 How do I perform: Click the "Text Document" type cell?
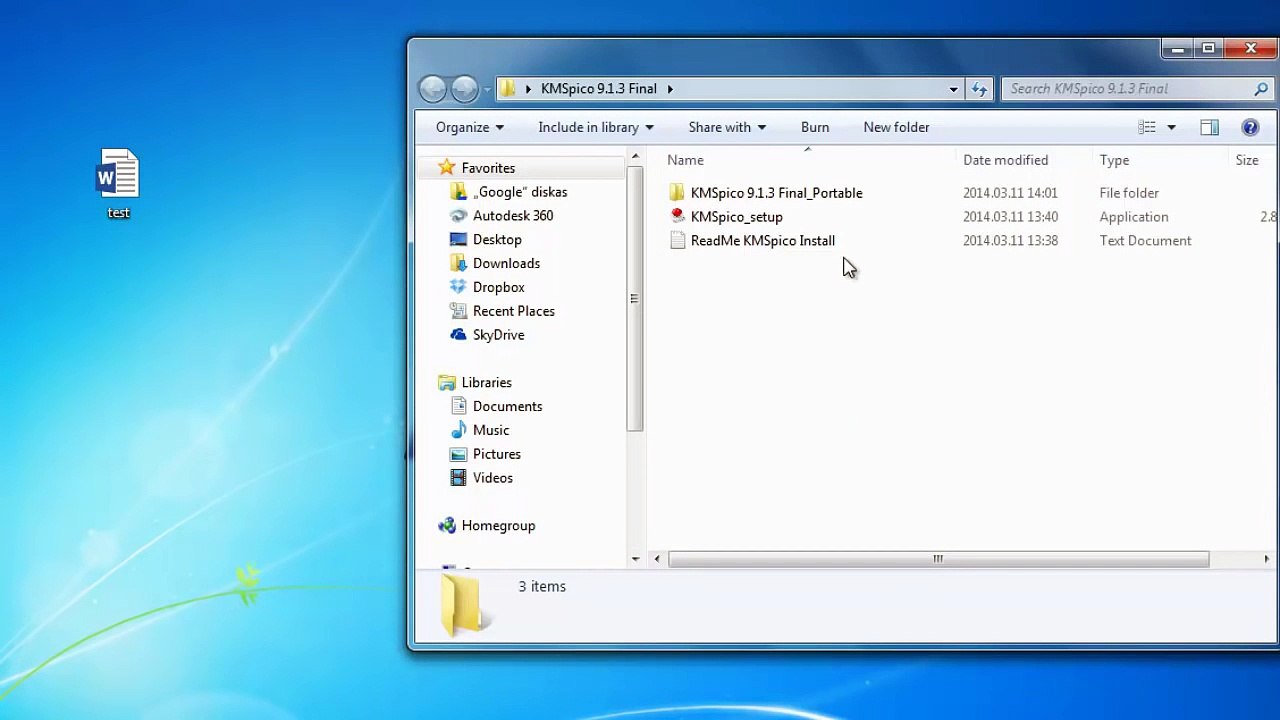[x=1145, y=241]
